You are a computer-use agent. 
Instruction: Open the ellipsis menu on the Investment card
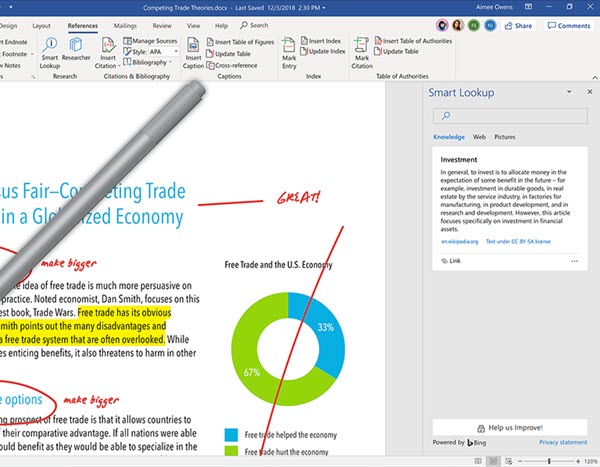click(574, 261)
